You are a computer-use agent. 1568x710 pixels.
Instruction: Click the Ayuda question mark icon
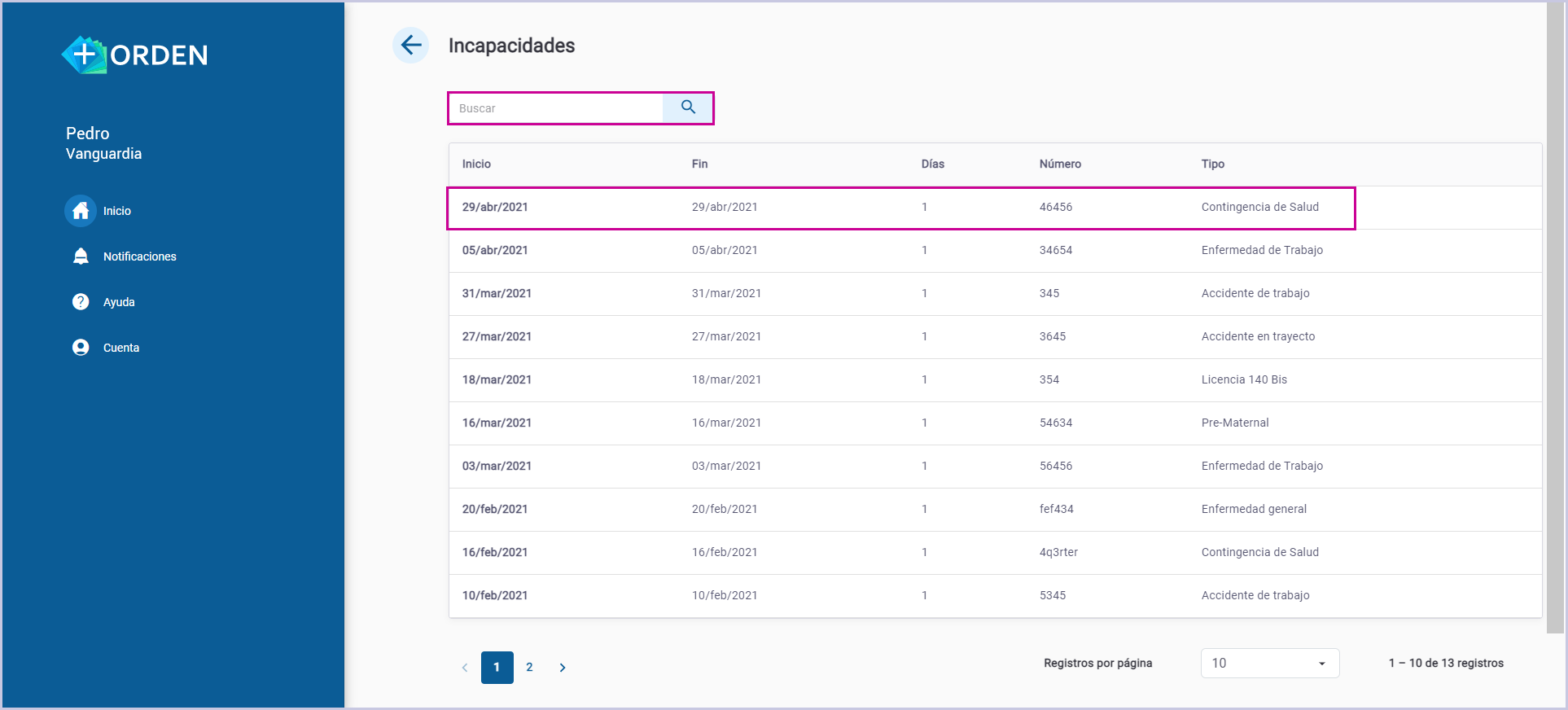81,302
